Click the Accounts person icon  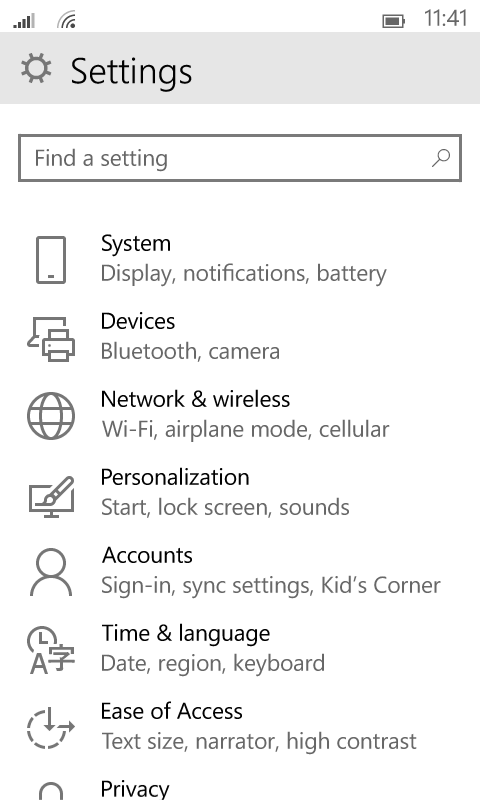coord(51,572)
